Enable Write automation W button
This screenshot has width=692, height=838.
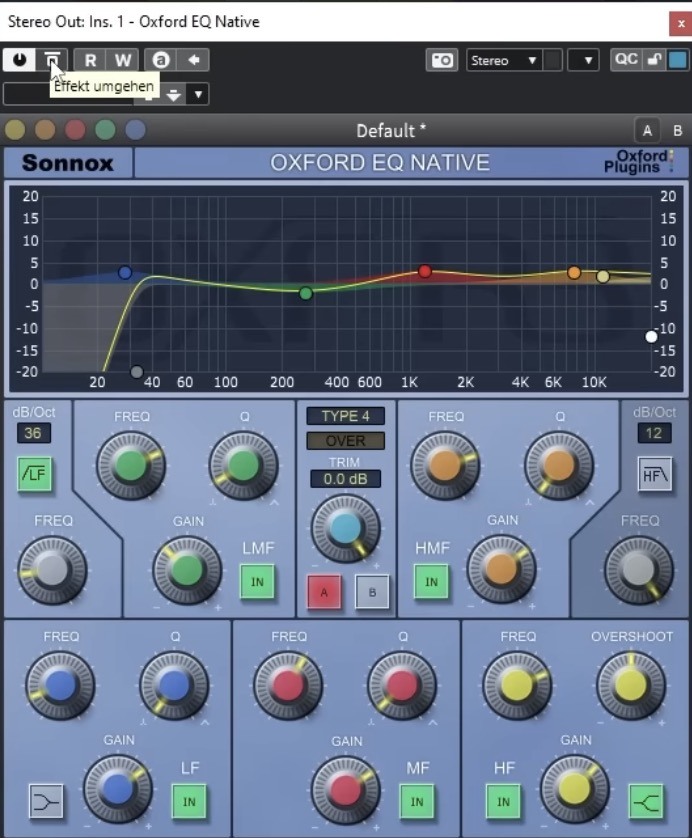coord(122,60)
